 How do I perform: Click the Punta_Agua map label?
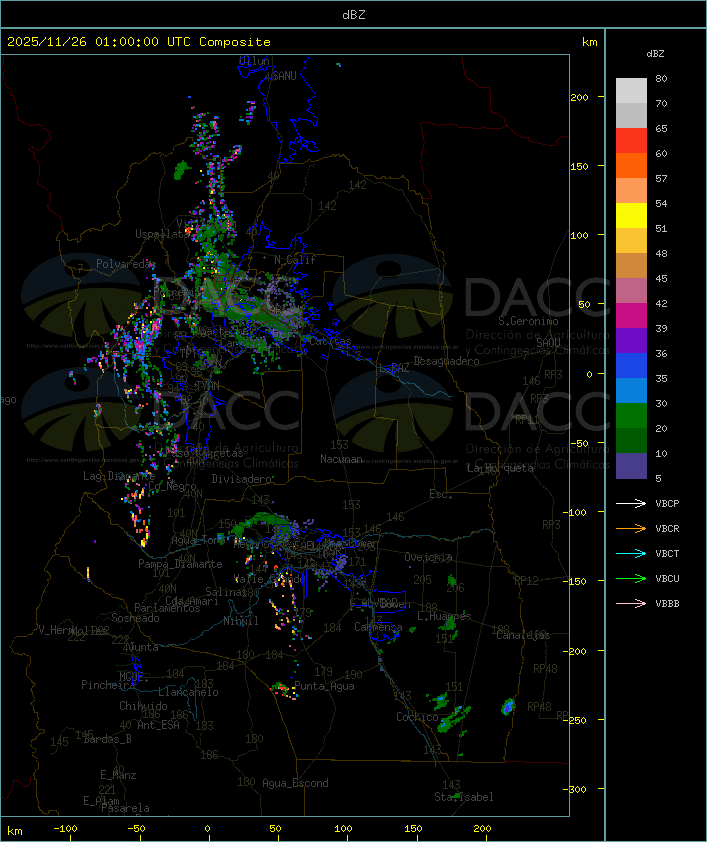coord(324,686)
